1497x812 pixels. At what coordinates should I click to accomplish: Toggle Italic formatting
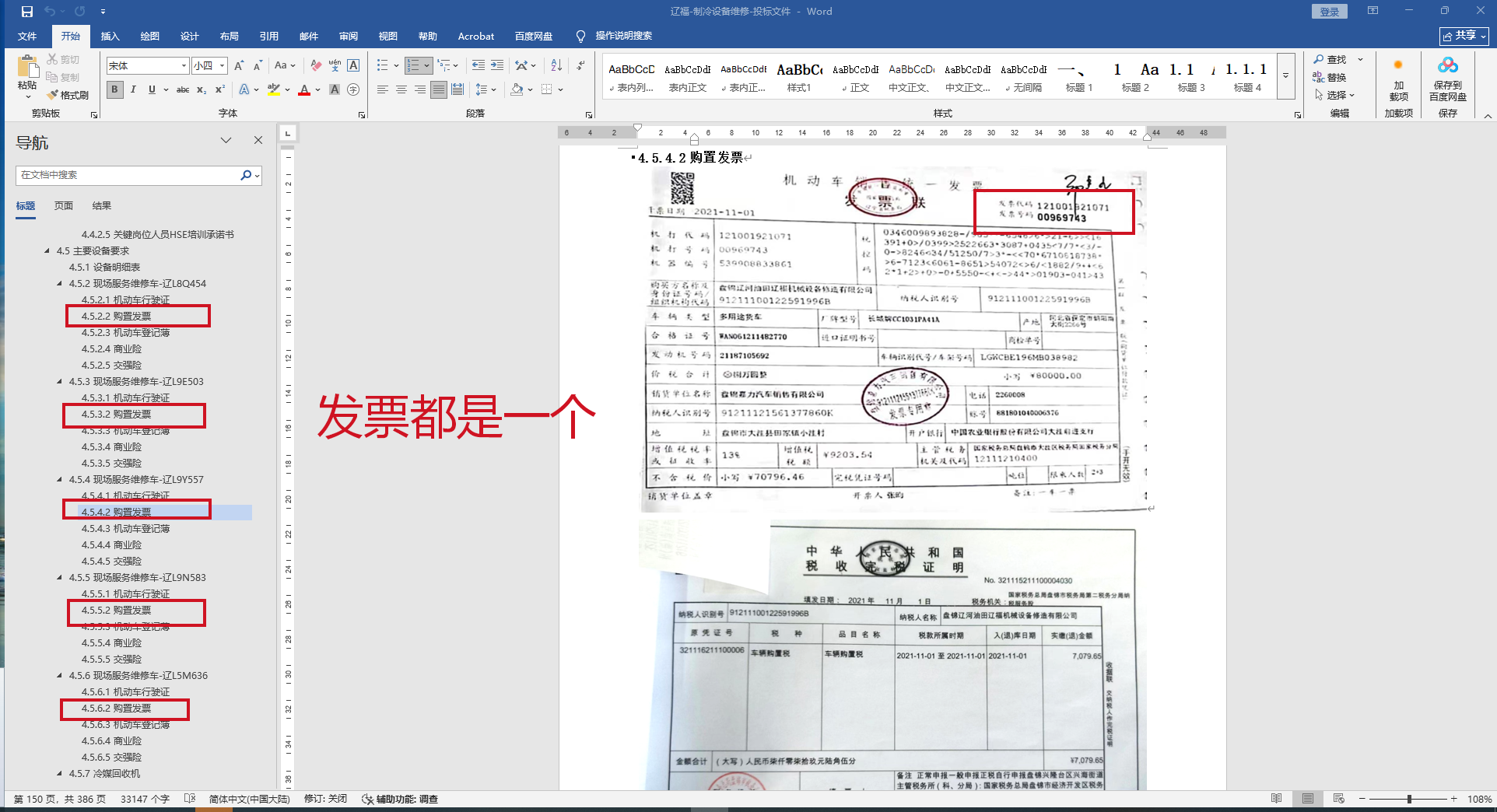(x=133, y=89)
